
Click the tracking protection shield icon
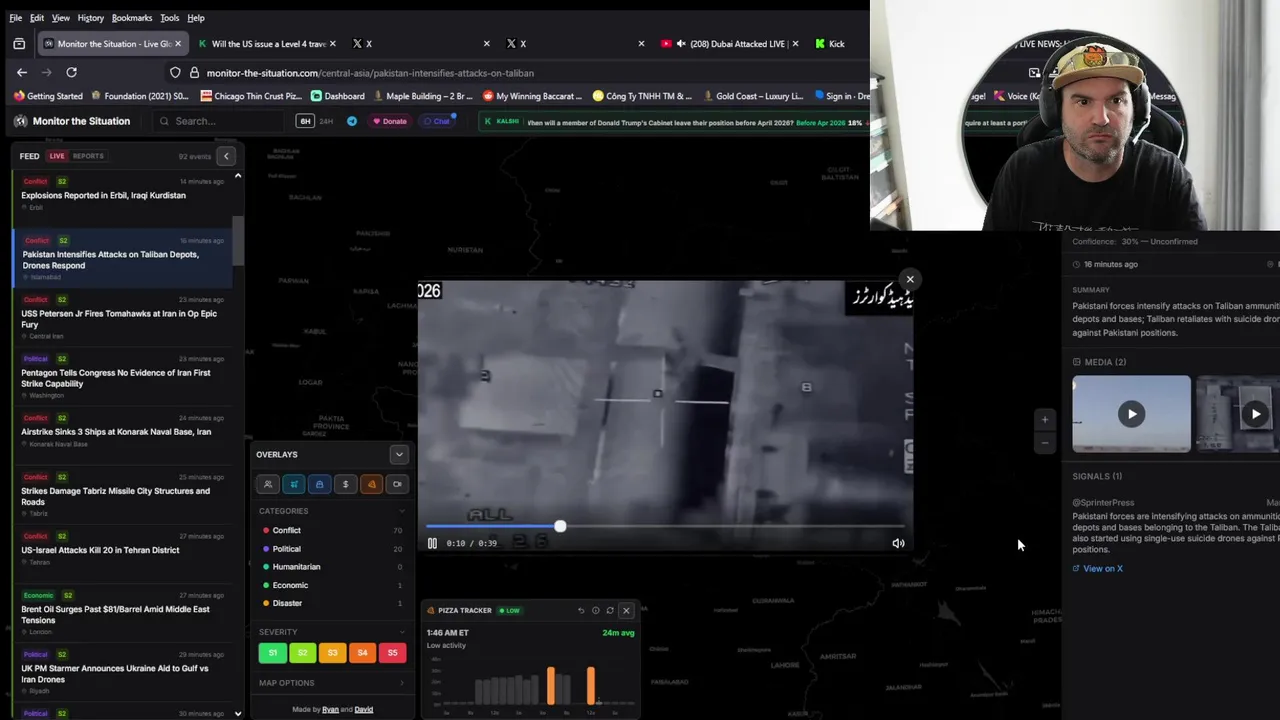pyautogui.click(x=175, y=73)
